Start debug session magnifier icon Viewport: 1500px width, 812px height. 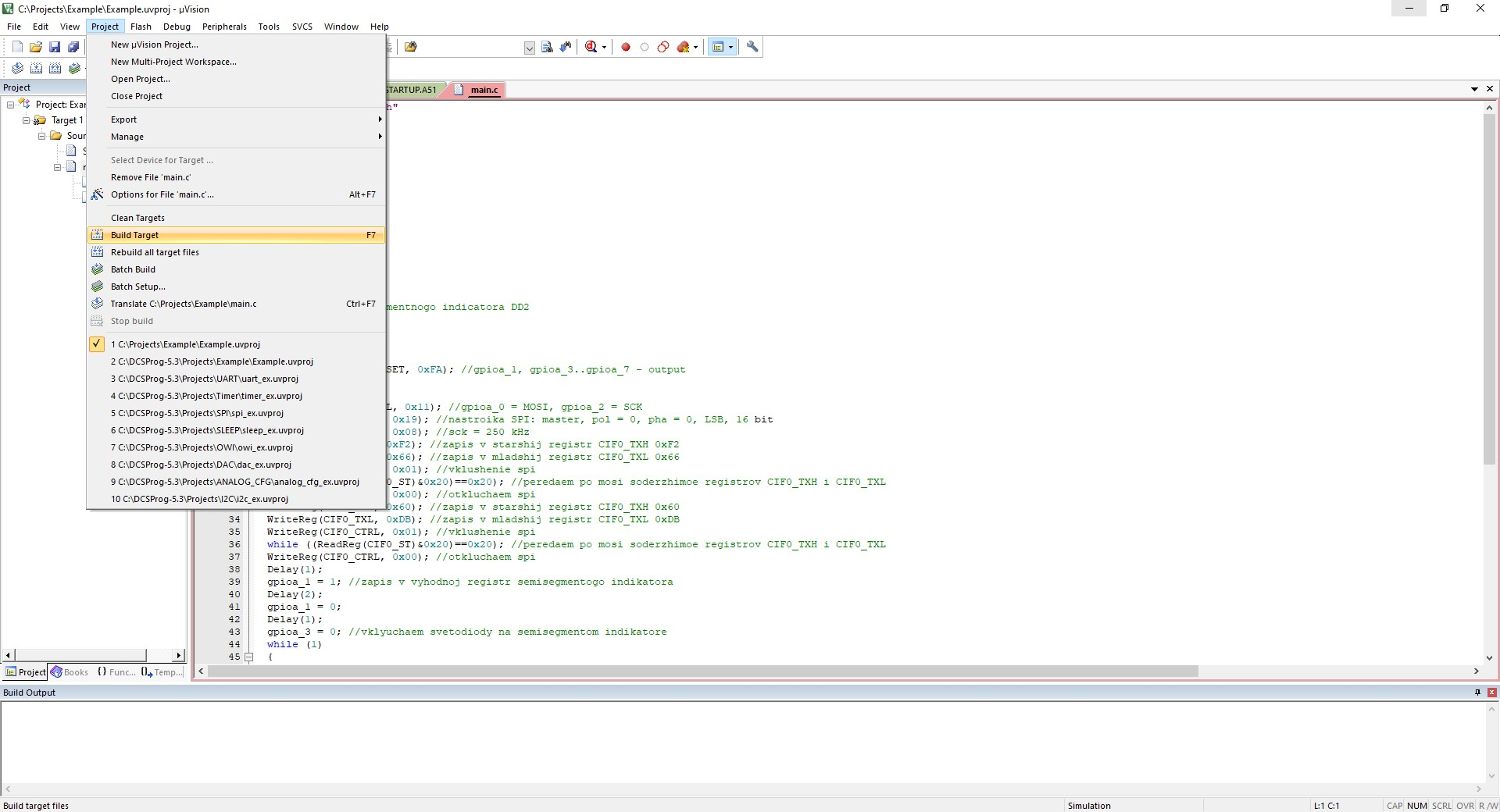(x=591, y=47)
